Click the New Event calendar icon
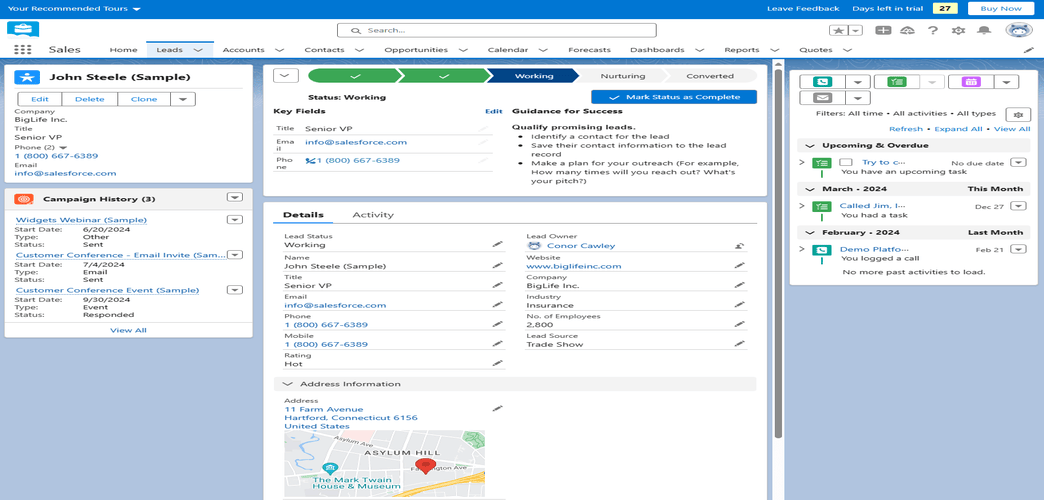The width and height of the screenshot is (1044, 500). [971, 81]
